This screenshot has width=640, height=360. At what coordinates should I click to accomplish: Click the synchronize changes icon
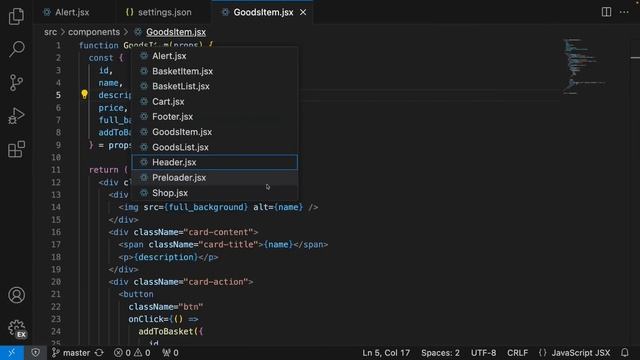[99, 353]
